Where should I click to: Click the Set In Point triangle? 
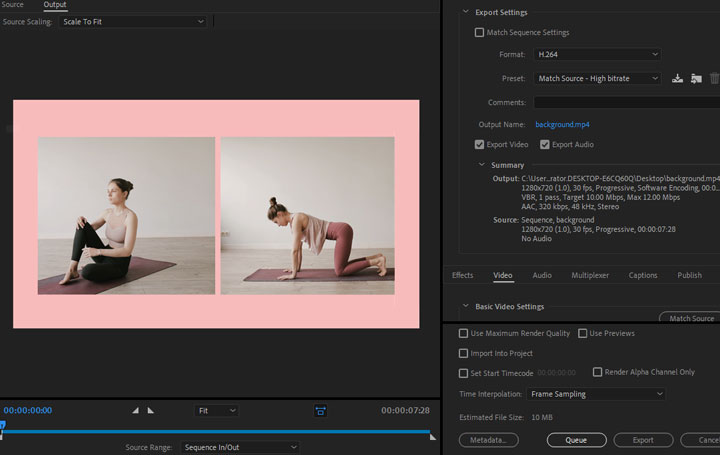136,411
